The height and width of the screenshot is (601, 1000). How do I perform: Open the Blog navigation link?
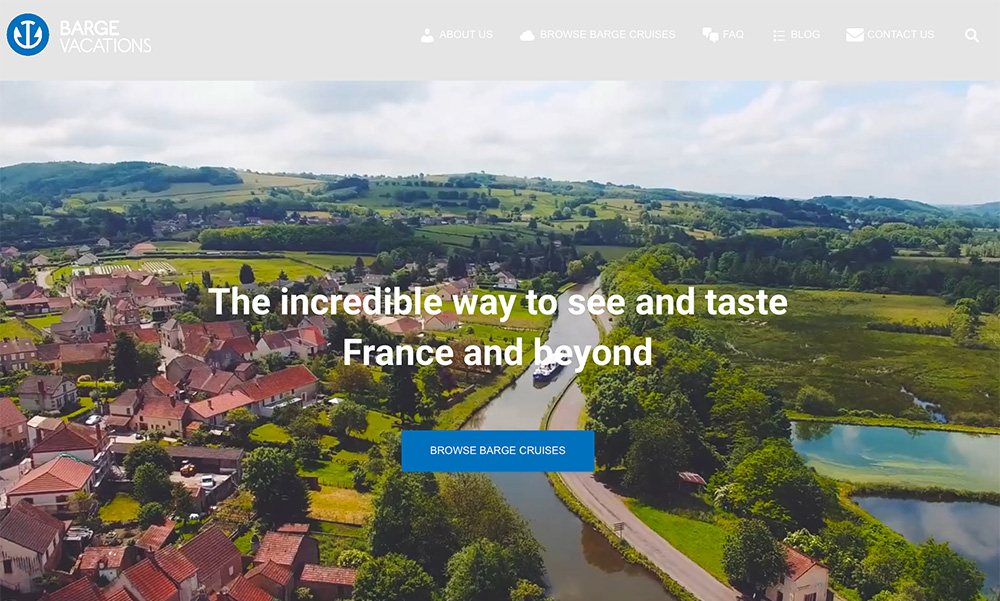[805, 34]
